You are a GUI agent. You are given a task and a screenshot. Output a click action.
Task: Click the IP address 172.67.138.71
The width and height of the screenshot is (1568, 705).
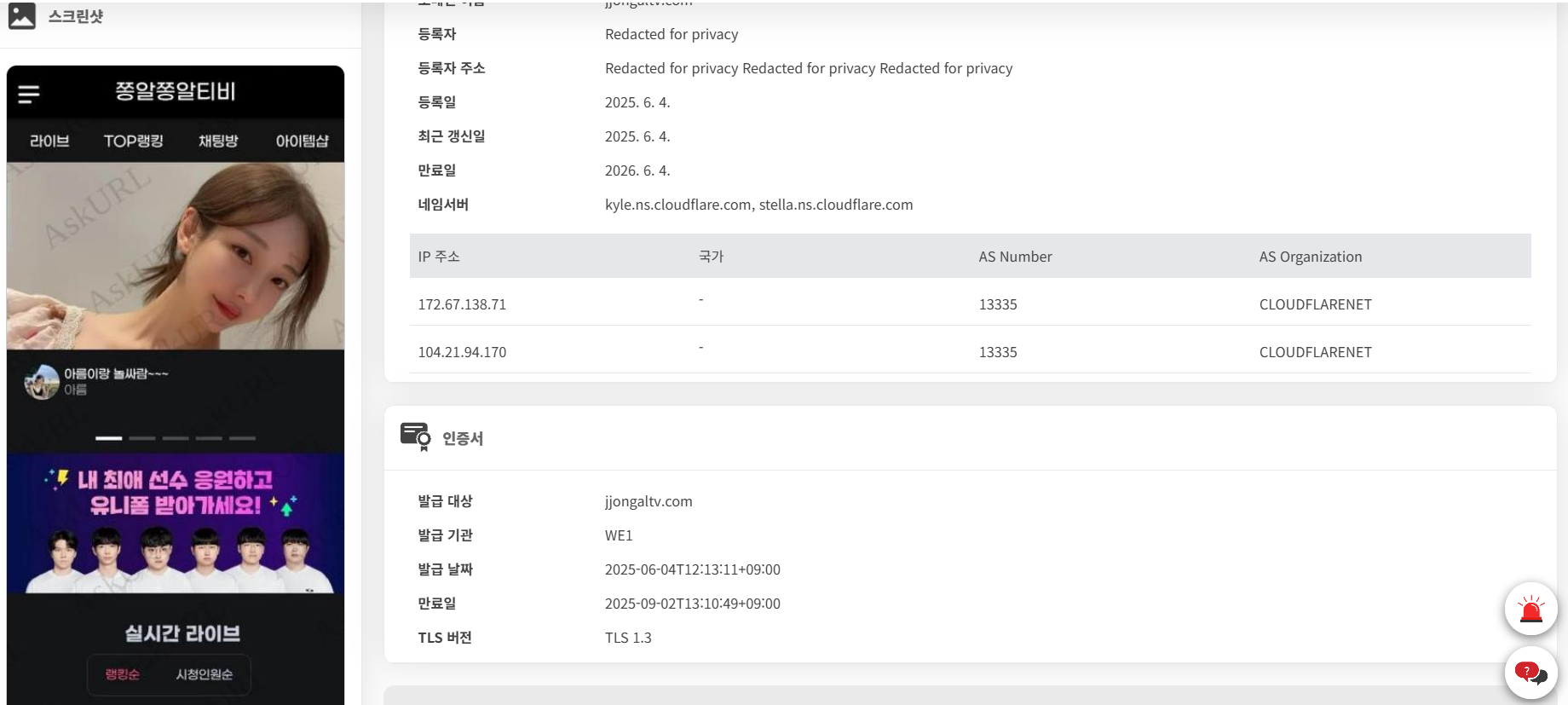click(462, 304)
